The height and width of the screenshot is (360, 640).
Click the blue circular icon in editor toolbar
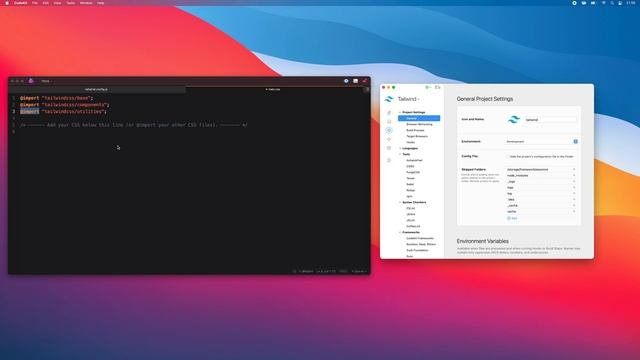(346, 81)
